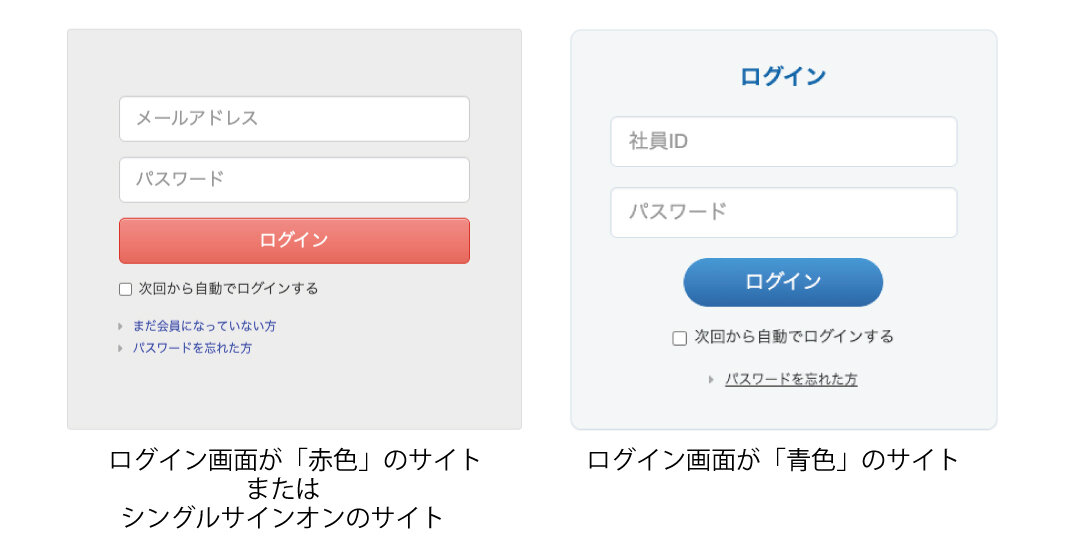Image resolution: width=1079 pixels, height=560 pixels.
Task: Click 次回から自動でログインする label in red form
Action: click(x=228, y=289)
